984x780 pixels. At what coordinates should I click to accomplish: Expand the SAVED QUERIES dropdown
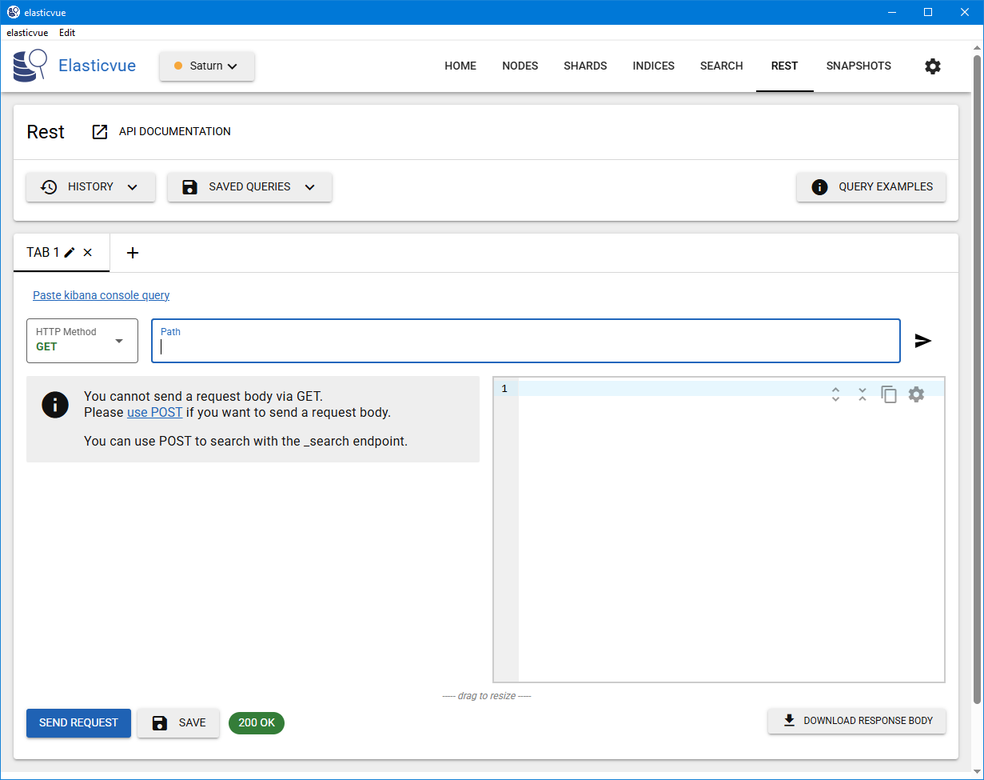click(x=249, y=187)
